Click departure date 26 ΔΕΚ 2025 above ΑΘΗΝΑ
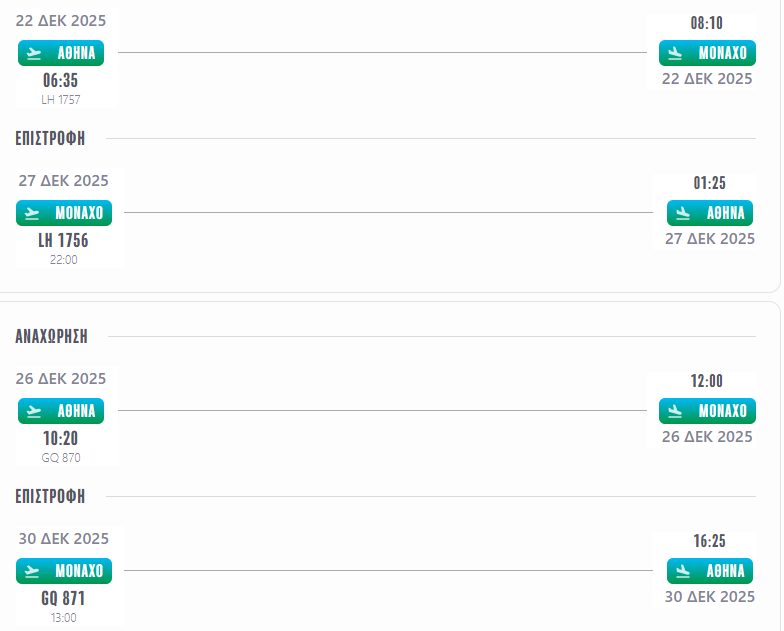Screen dimensions: 784x631 point(61,379)
